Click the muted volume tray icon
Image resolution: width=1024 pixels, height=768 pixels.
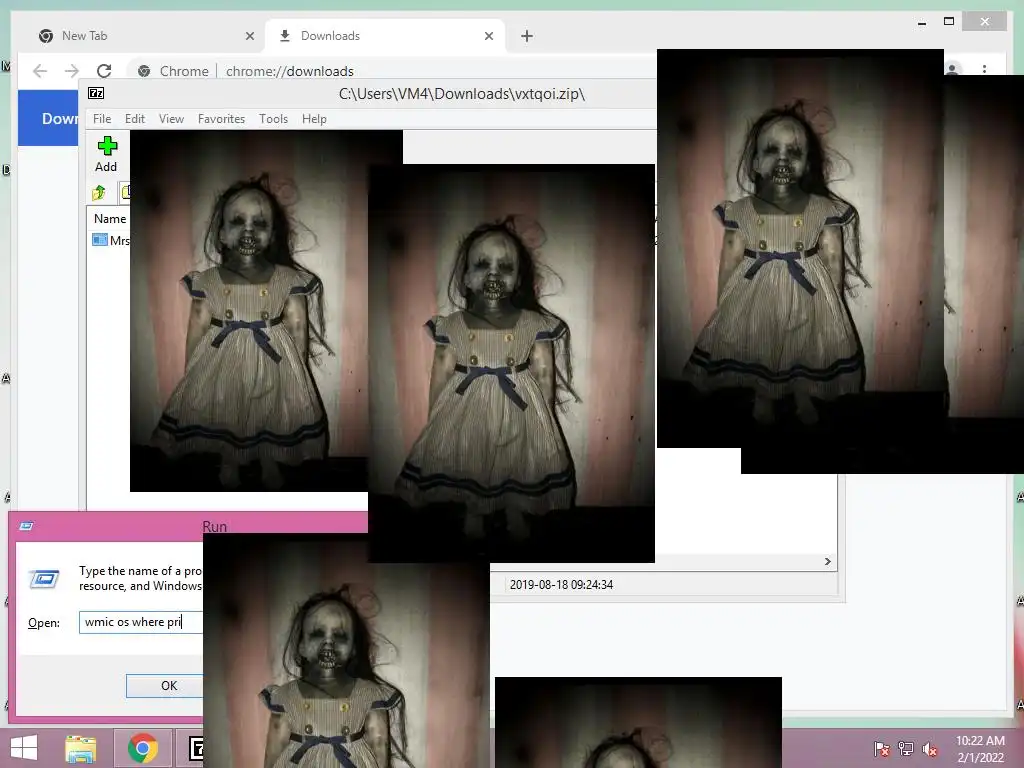(x=930, y=748)
